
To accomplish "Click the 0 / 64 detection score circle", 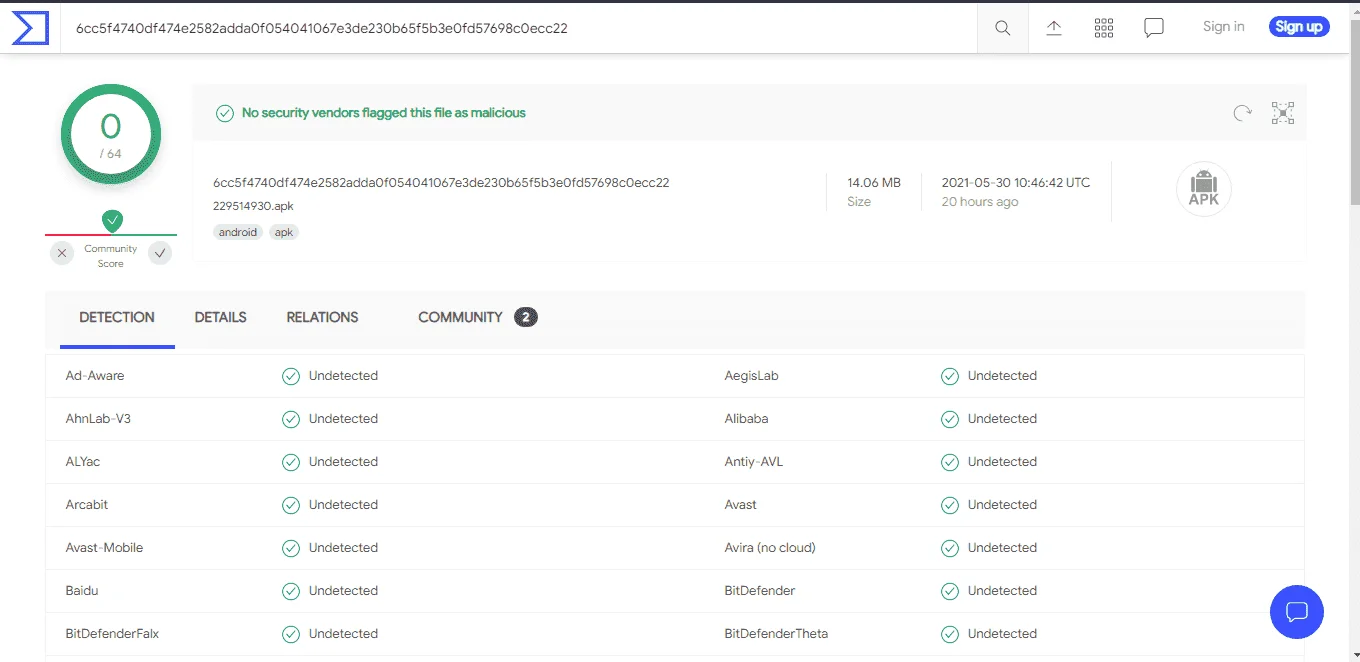I will pyautogui.click(x=111, y=134).
